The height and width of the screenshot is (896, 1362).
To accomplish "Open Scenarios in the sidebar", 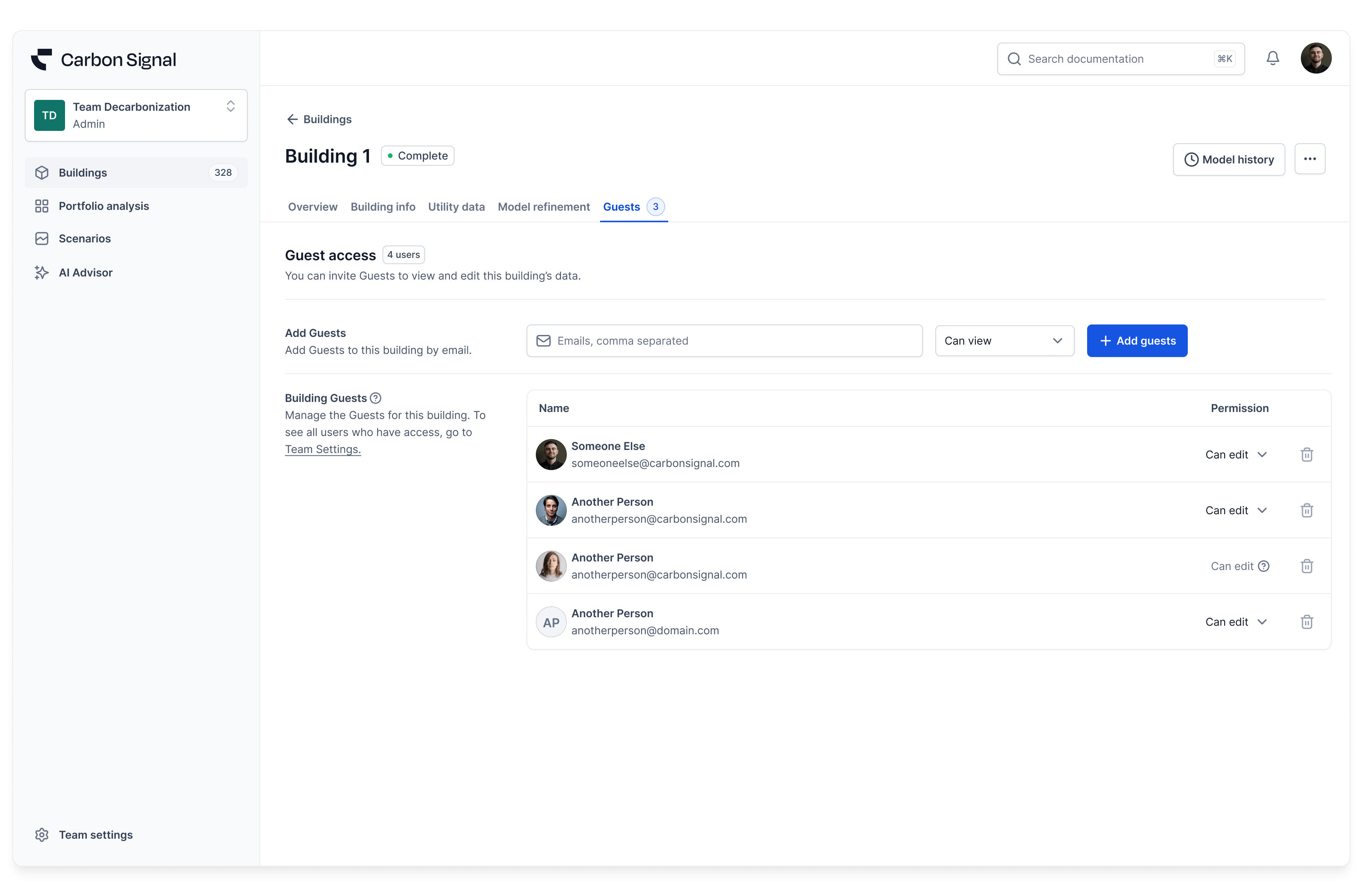I will [x=85, y=239].
